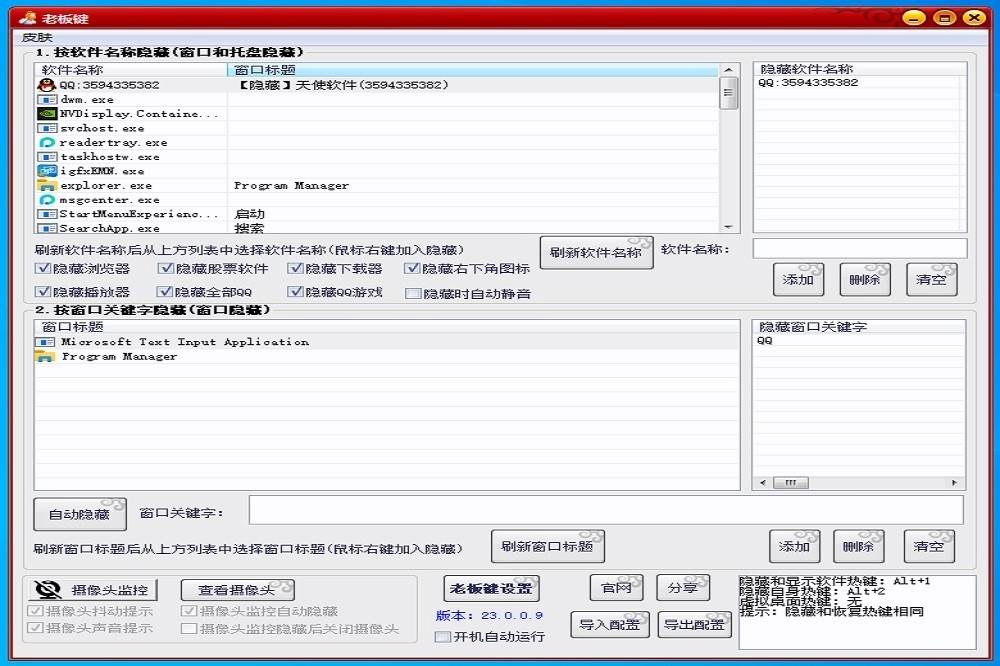Toggle 隐藏下载器 checkbox
The image size is (1000, 666).
[x=295, y=269]
